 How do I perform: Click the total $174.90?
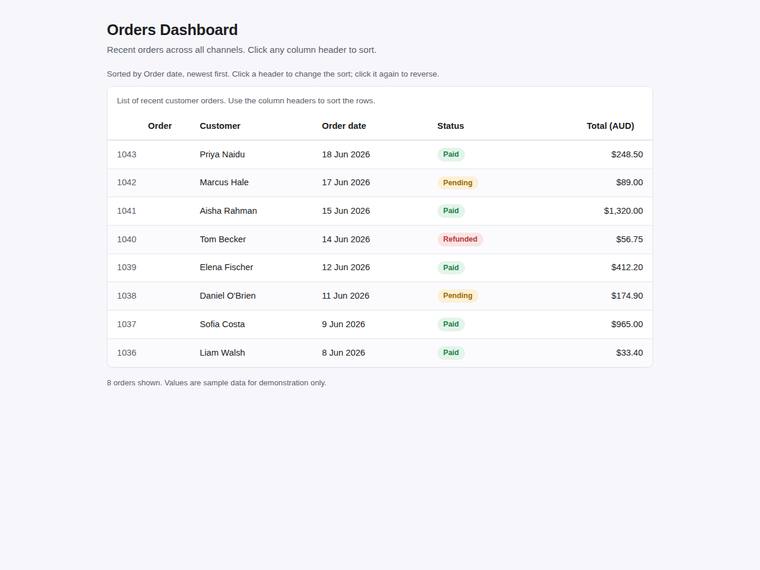pyautogui.click(x=627, y=296)
